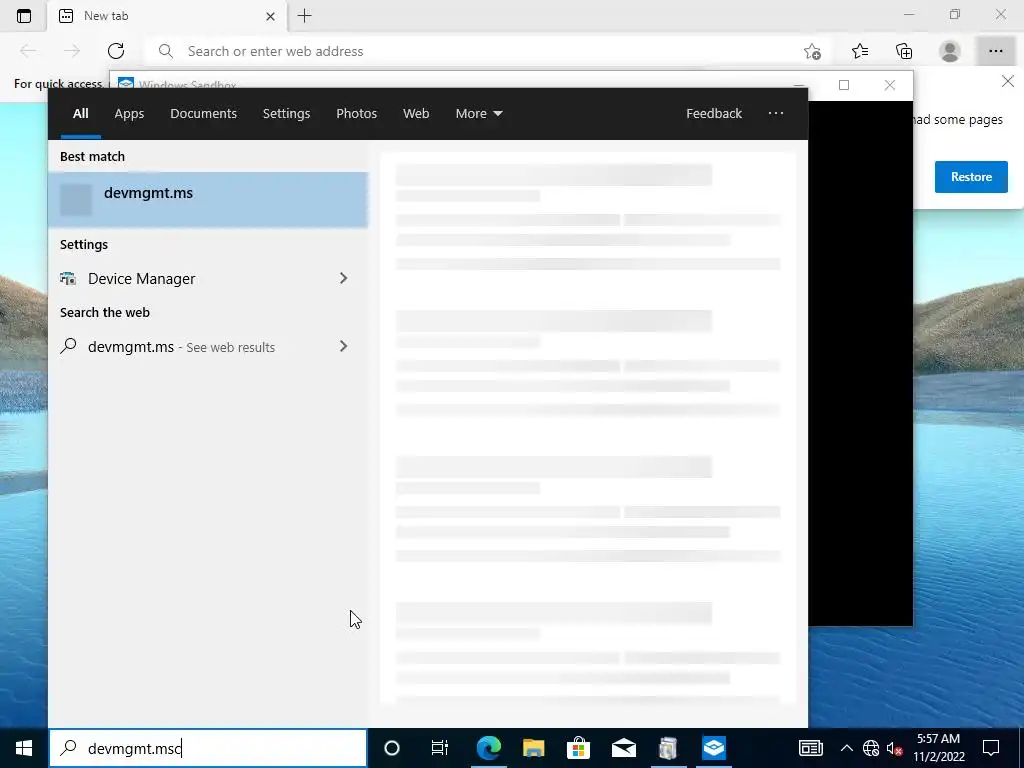
Task: Open the devmgmt.ms best match result
Action: click(x=208, y=200)
